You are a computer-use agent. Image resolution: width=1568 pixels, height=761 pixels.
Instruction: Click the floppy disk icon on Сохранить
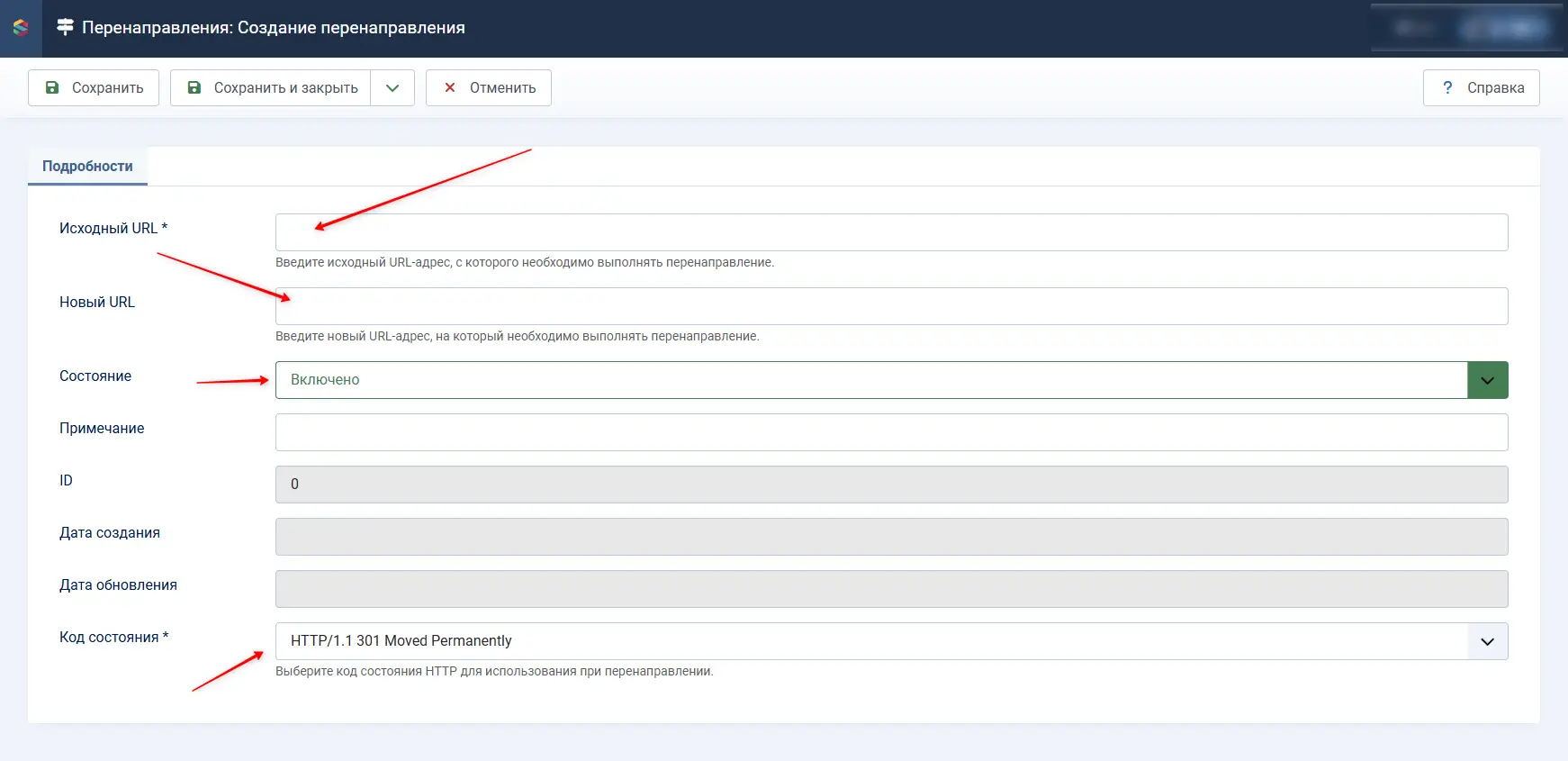(52, 87)
